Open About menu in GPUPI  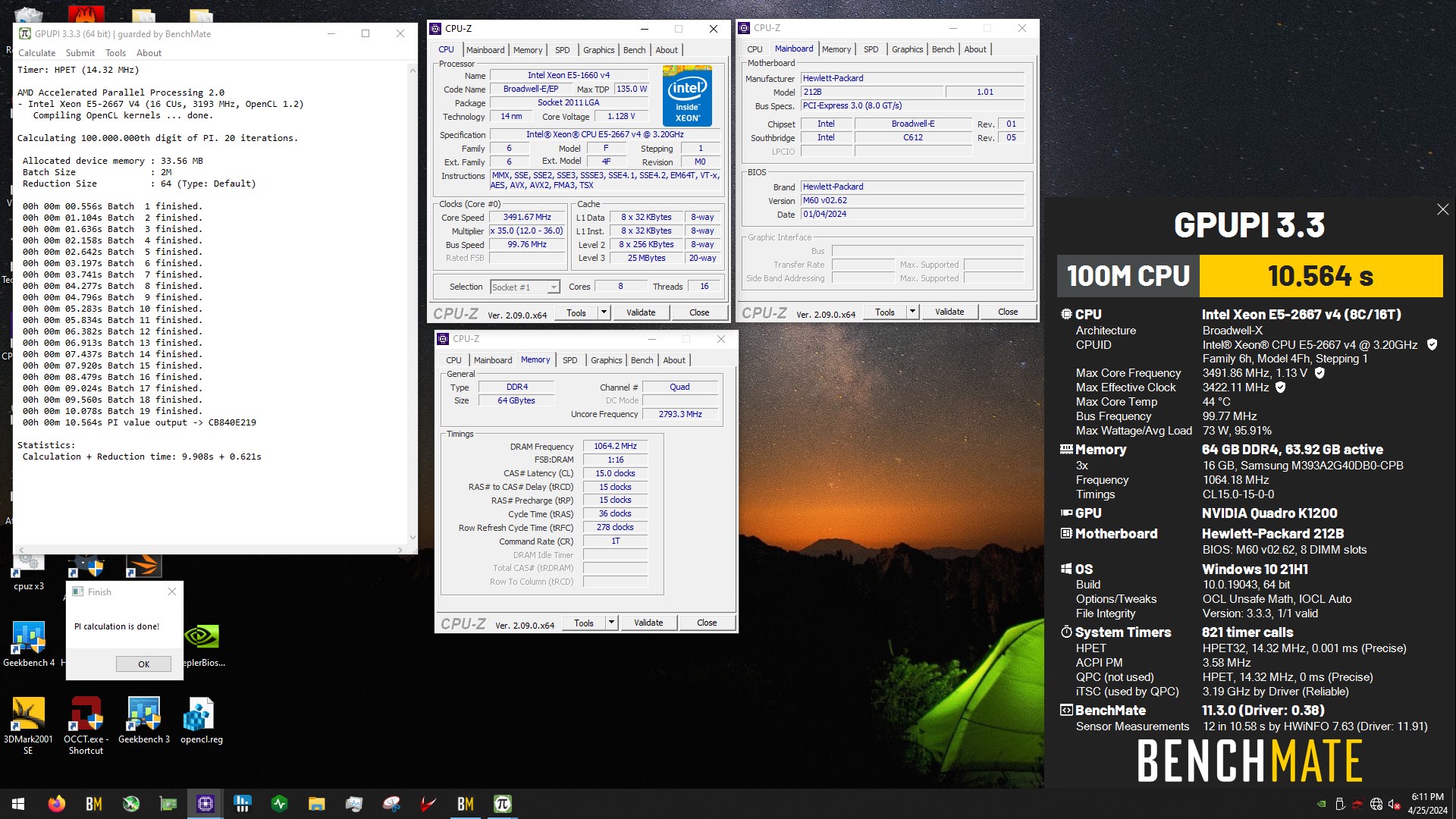point(149,53)
